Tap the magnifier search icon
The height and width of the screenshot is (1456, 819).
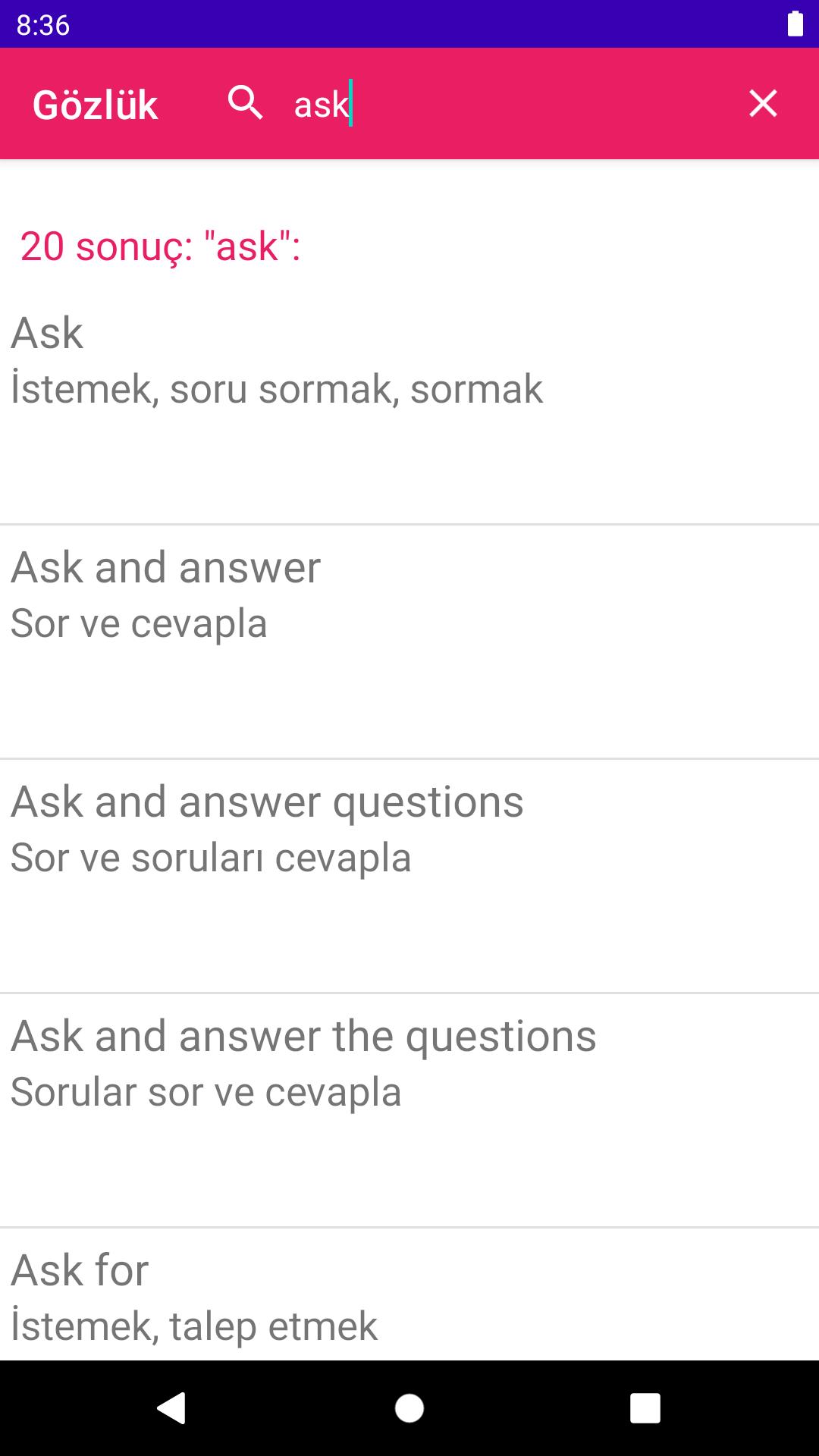(245, 103)
